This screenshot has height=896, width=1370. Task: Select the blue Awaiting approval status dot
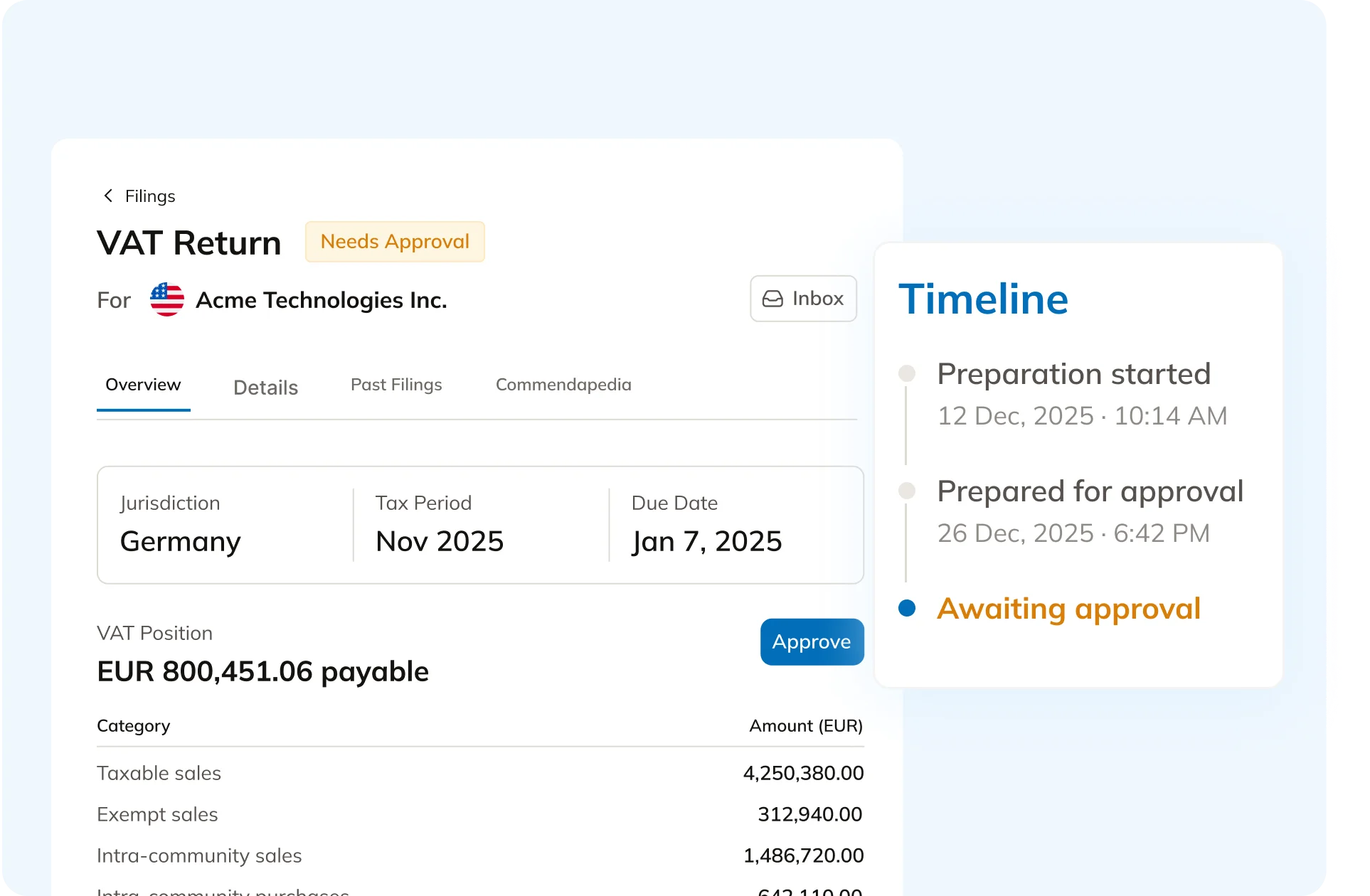click(x=906, y=608)
